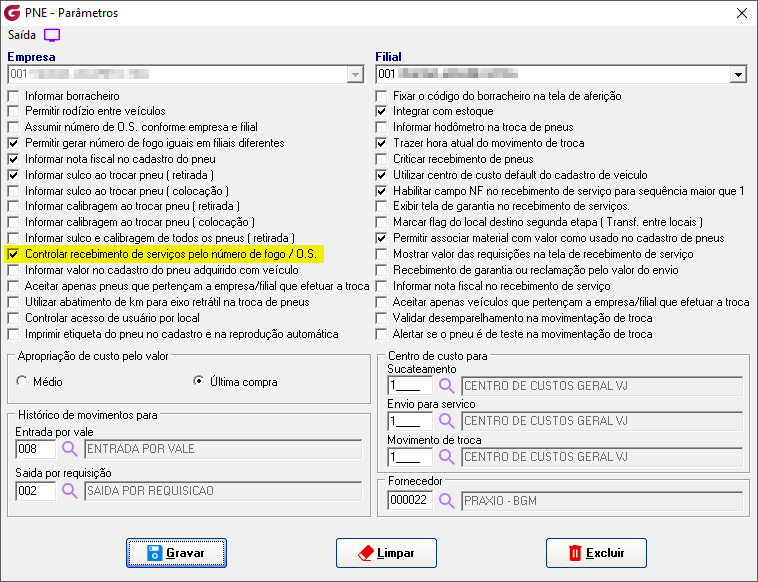Check Informar valor no cadastro do pneu adquirido
This screenshot has width=758, height=582.
[14, 270]
